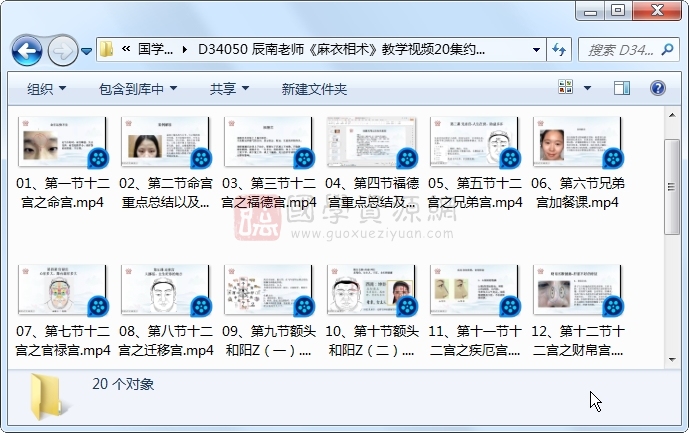Focus the 搜索 D34... search box

pos(620,50)
